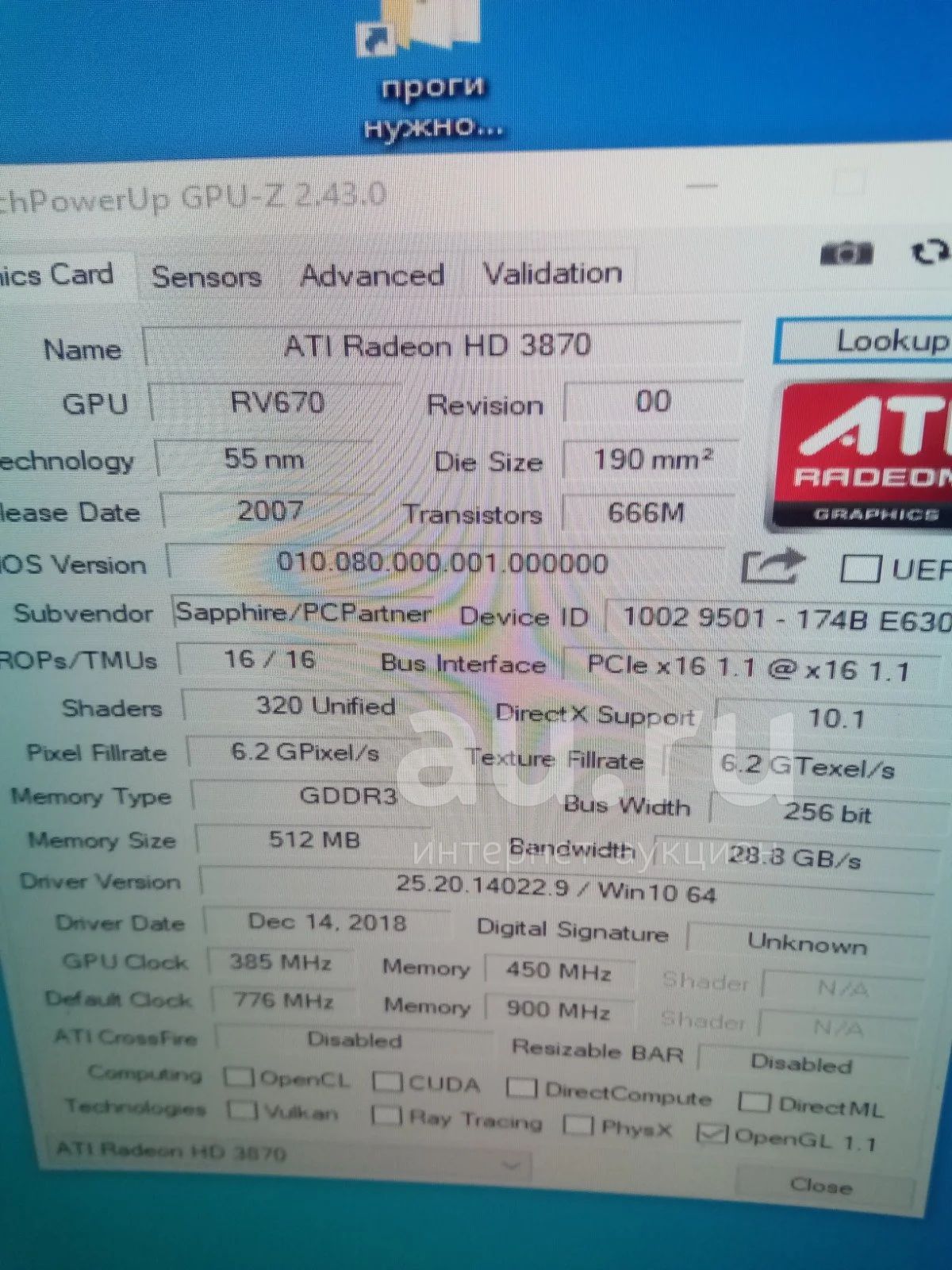Click the ATI Radeon Graphics logo

point(861,456)
